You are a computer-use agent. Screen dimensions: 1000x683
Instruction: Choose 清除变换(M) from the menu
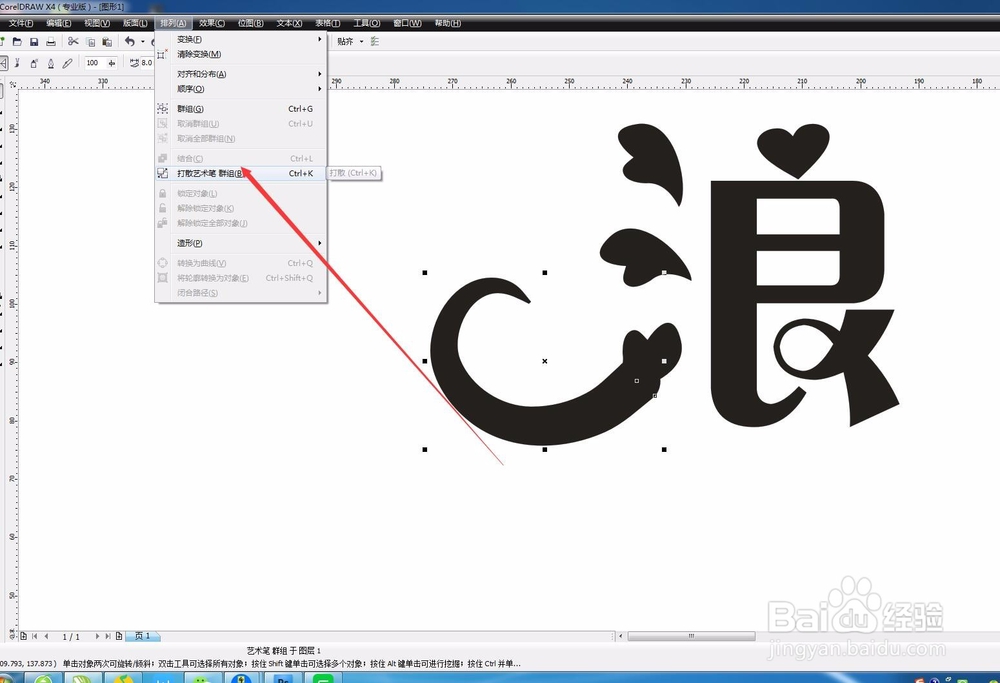coord(241,55)
